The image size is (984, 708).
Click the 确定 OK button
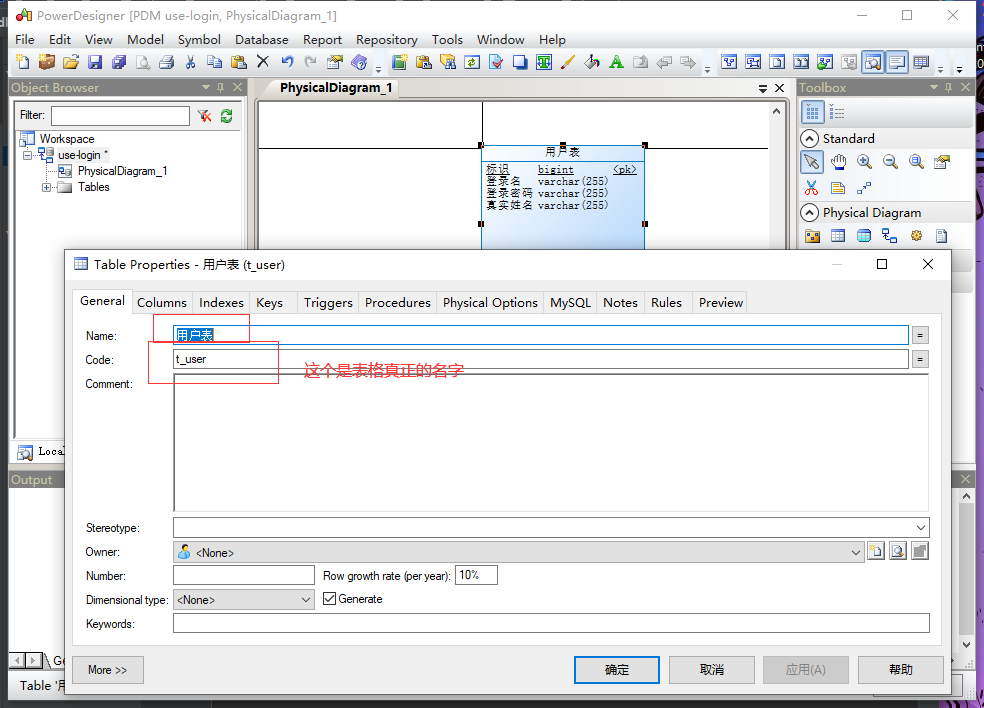tap(617, 670)
